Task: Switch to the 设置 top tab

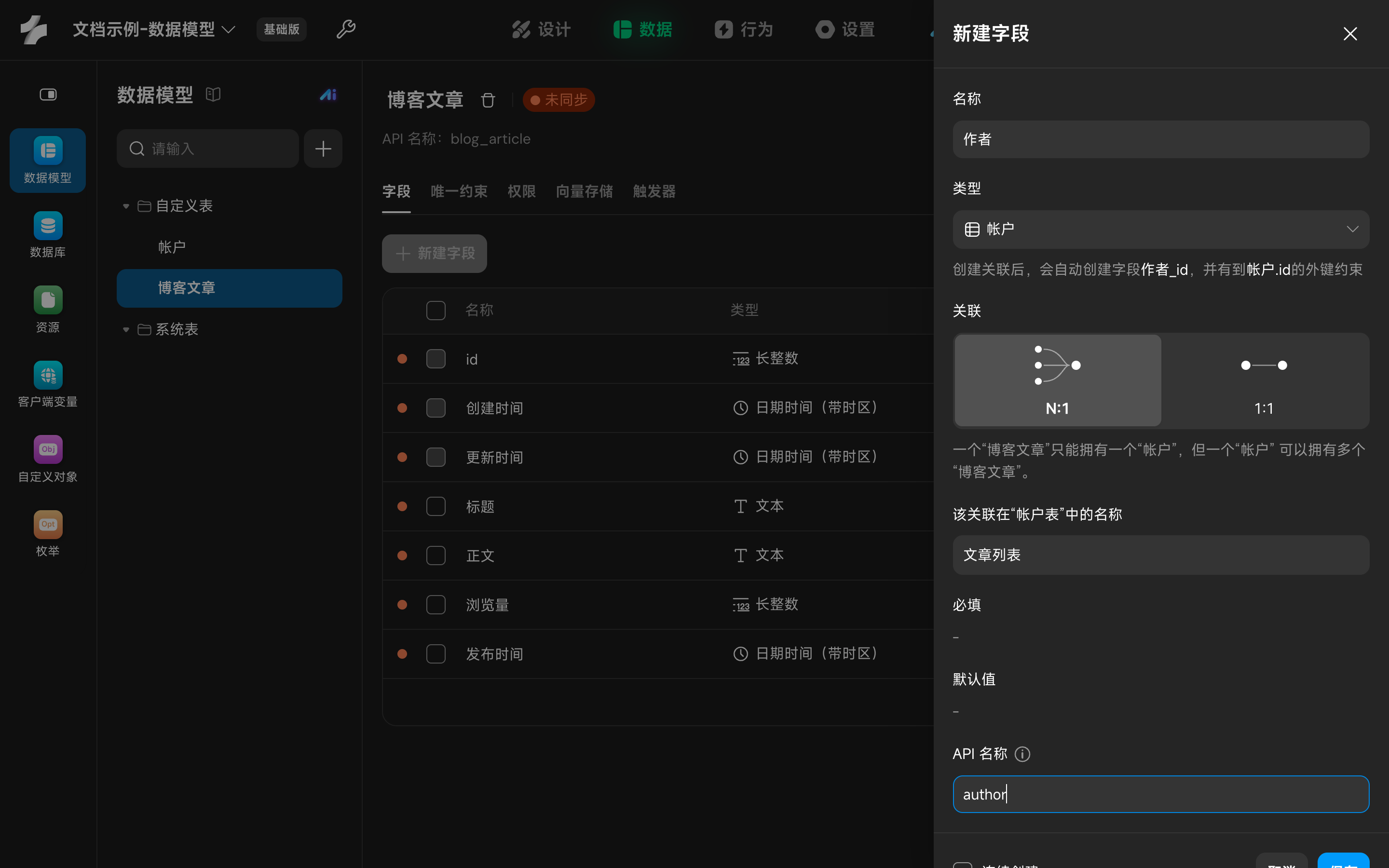Action: coord(845,29)
